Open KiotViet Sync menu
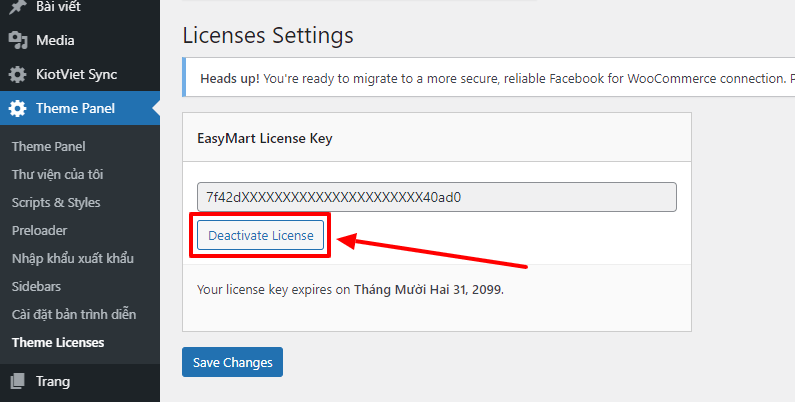The image size is (795, 402). (76, 75)
